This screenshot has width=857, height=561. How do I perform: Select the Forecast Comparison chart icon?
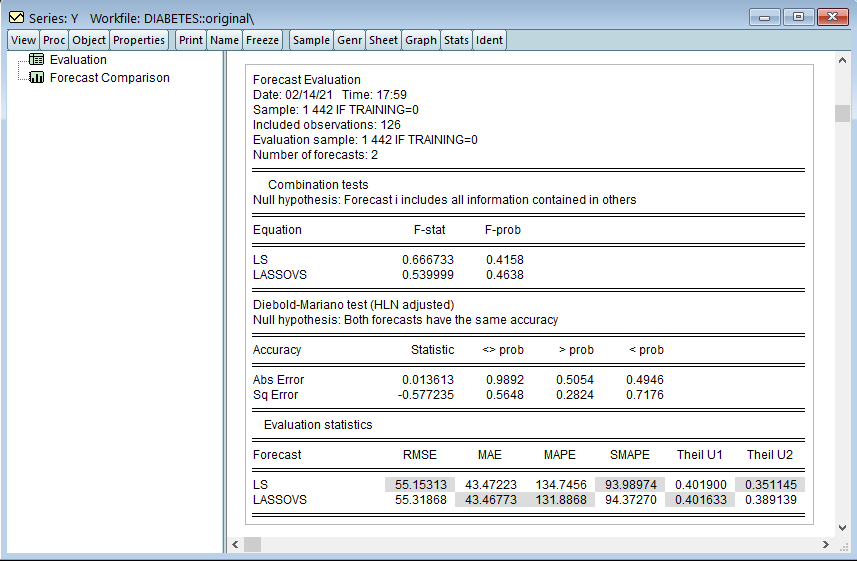[37, 77]
